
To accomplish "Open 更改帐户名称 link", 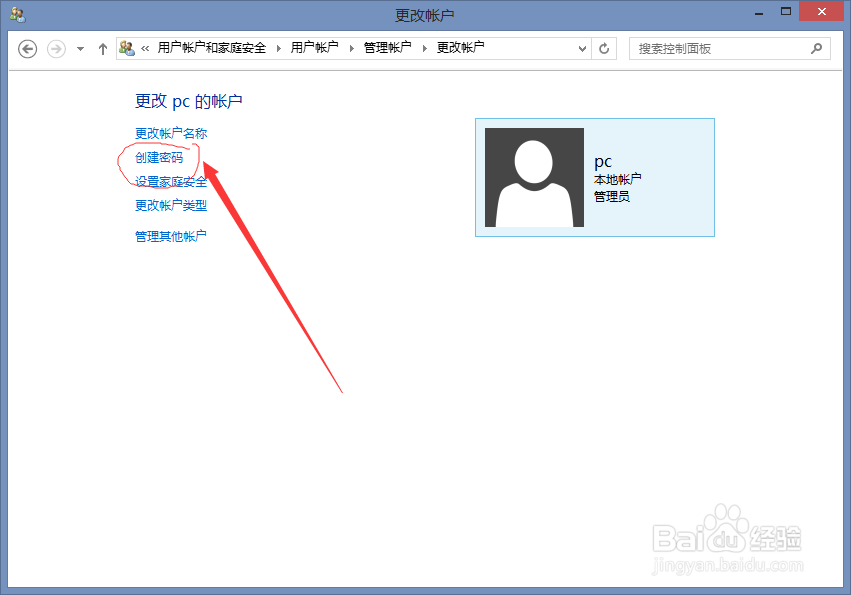I will coord(171,134).
